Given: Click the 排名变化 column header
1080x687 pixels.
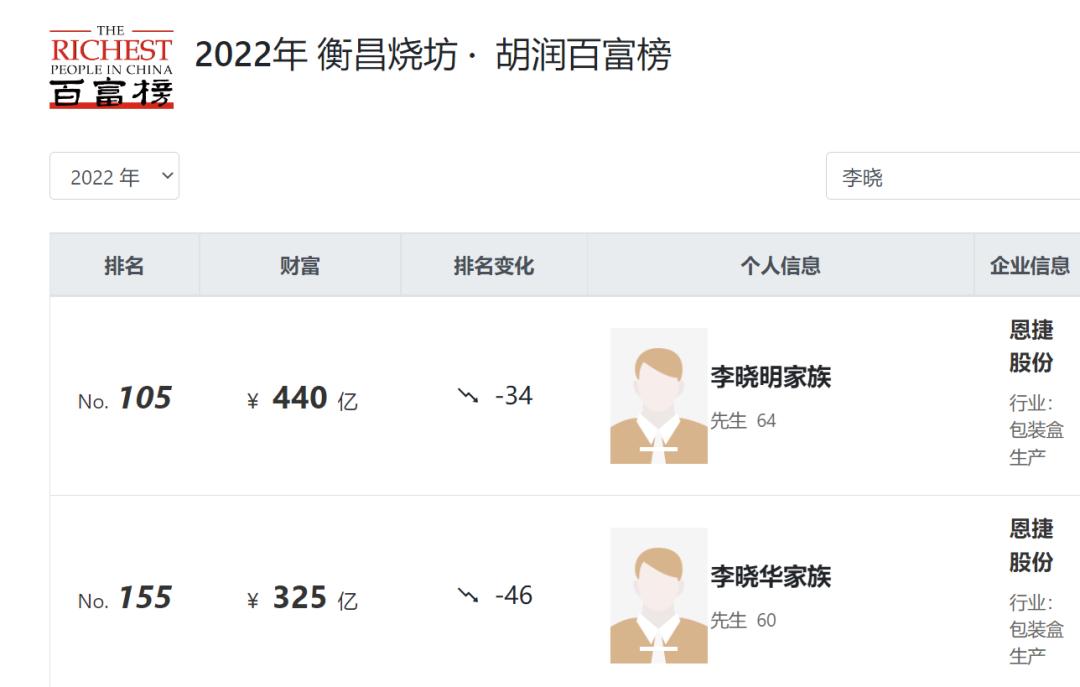Looking at the screenshot, I should pos(494,265).
